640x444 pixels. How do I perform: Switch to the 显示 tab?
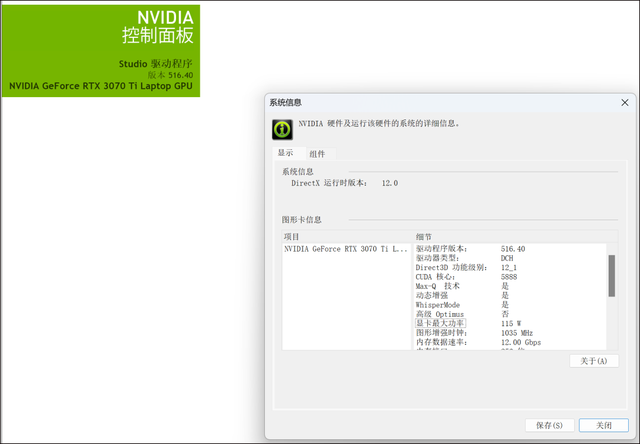point(285,153)
